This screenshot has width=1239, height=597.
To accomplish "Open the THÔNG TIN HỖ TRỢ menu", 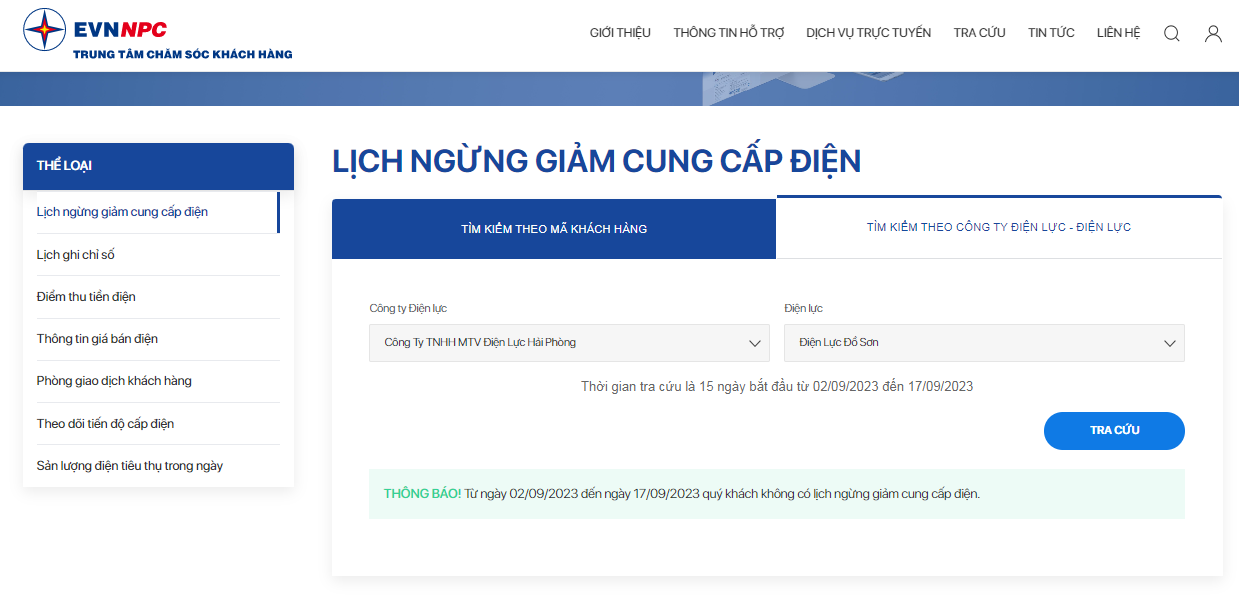I will point(729,33).
